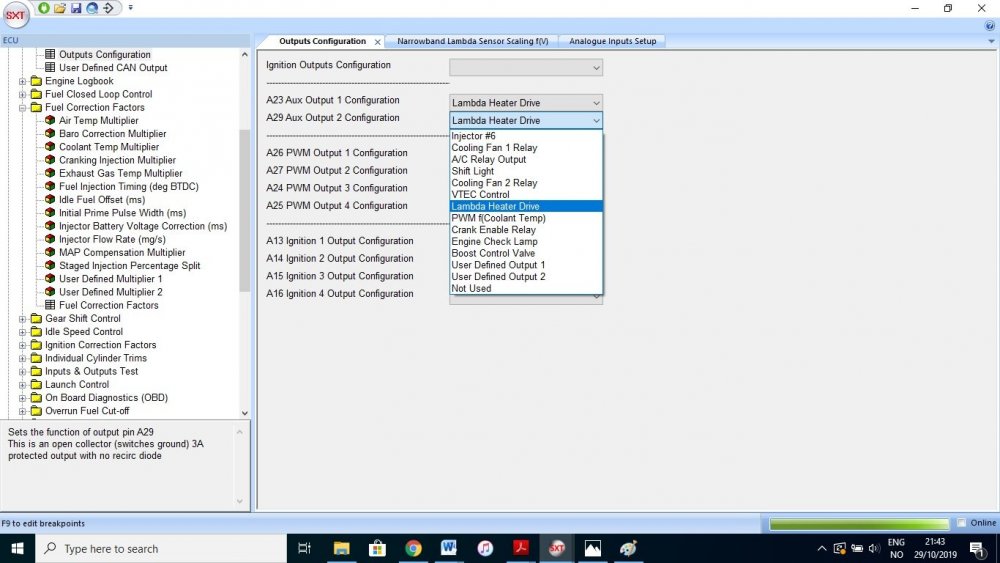The width and height of the screenshot is (1000, 563).
Task: Open Chrome from the Windows taskbar
Action: point(413,549)
